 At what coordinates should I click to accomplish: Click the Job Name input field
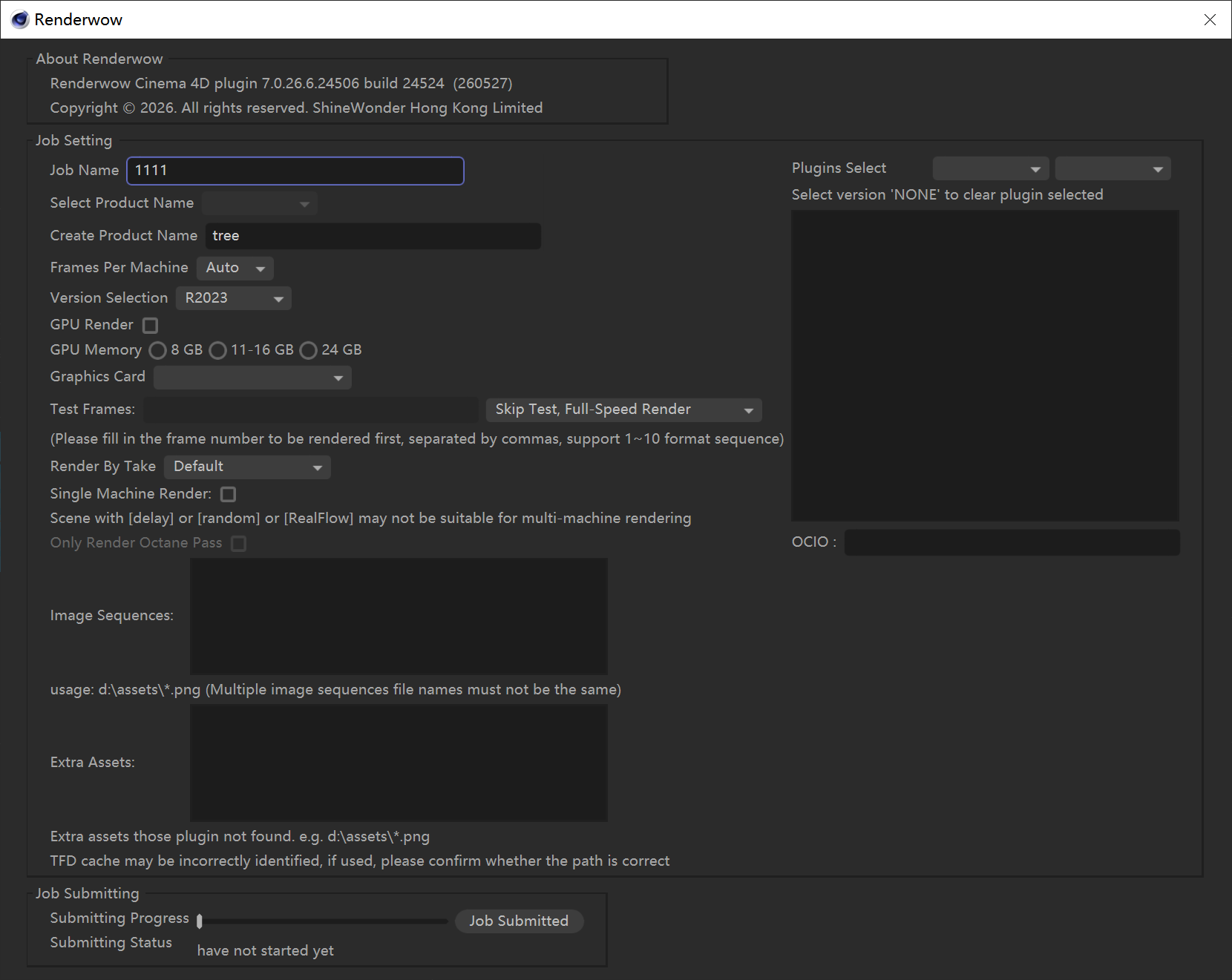[x=295, y=171]
